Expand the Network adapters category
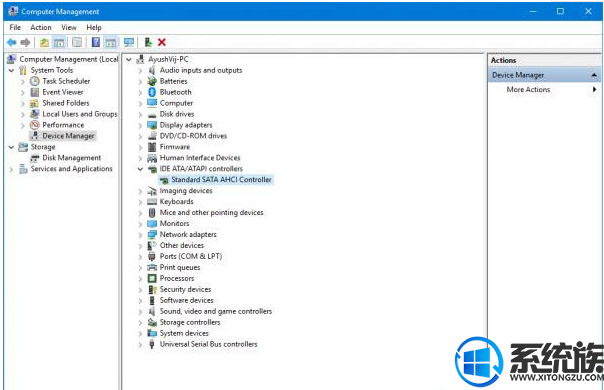 click(x=140, y=235)
